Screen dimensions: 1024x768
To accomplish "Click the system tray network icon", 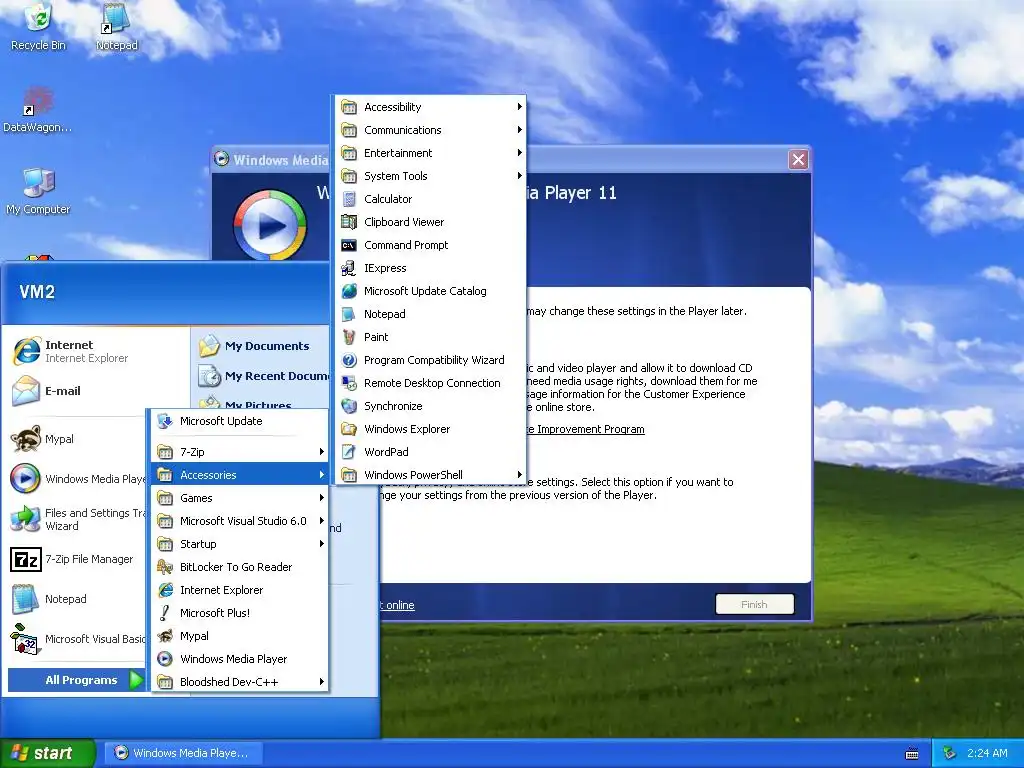I will click(950, 753).
